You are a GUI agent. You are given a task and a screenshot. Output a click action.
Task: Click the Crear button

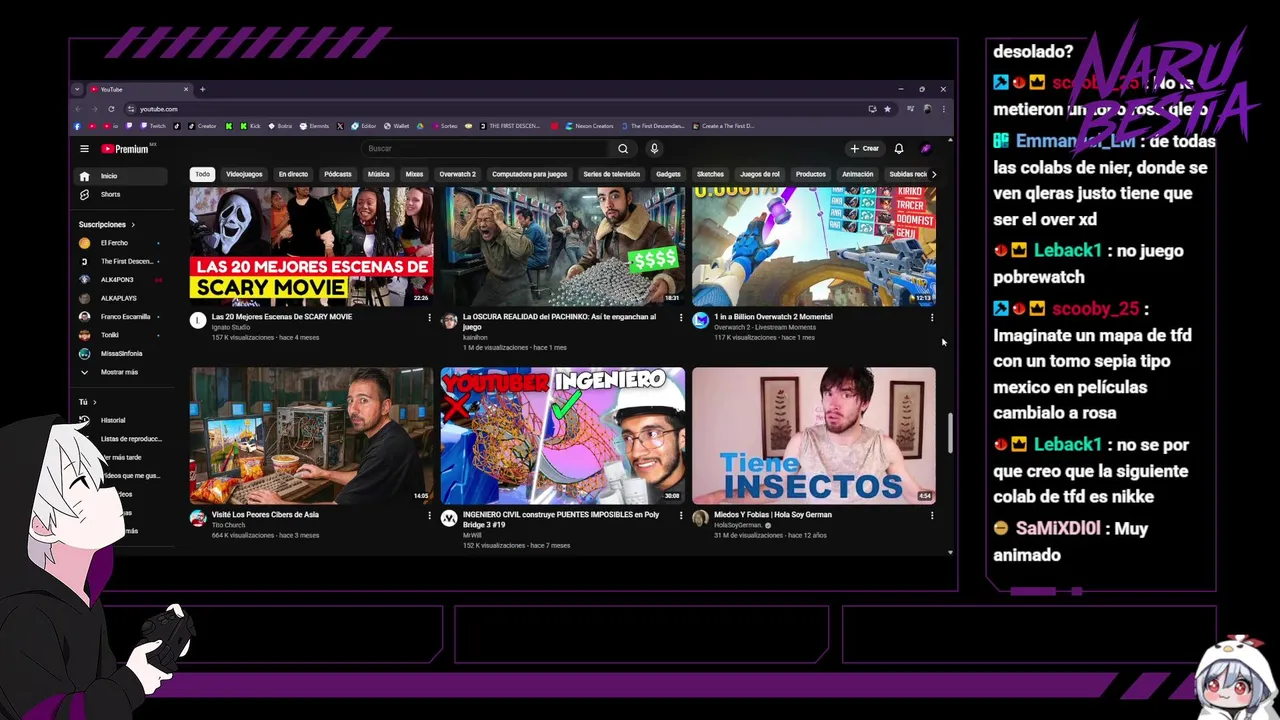(865, 149)
